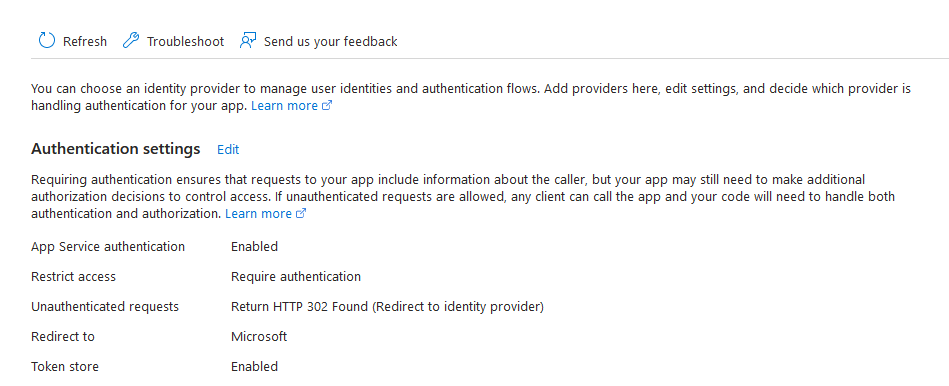The height and width of the screenshot is (386, 949).
Task: Choose Send us your feedback label
Action: pyautogui.click(x=330, y=41)
